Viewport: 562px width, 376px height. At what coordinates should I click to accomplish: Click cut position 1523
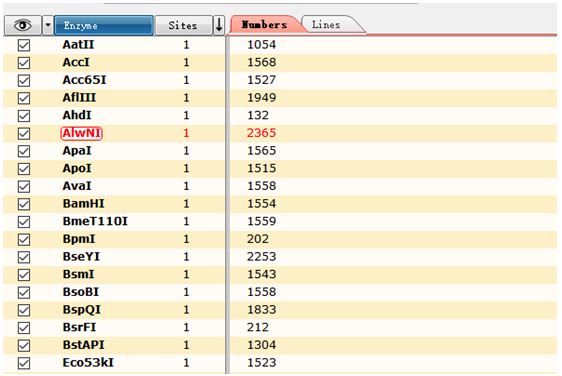[x=262, y=362]
